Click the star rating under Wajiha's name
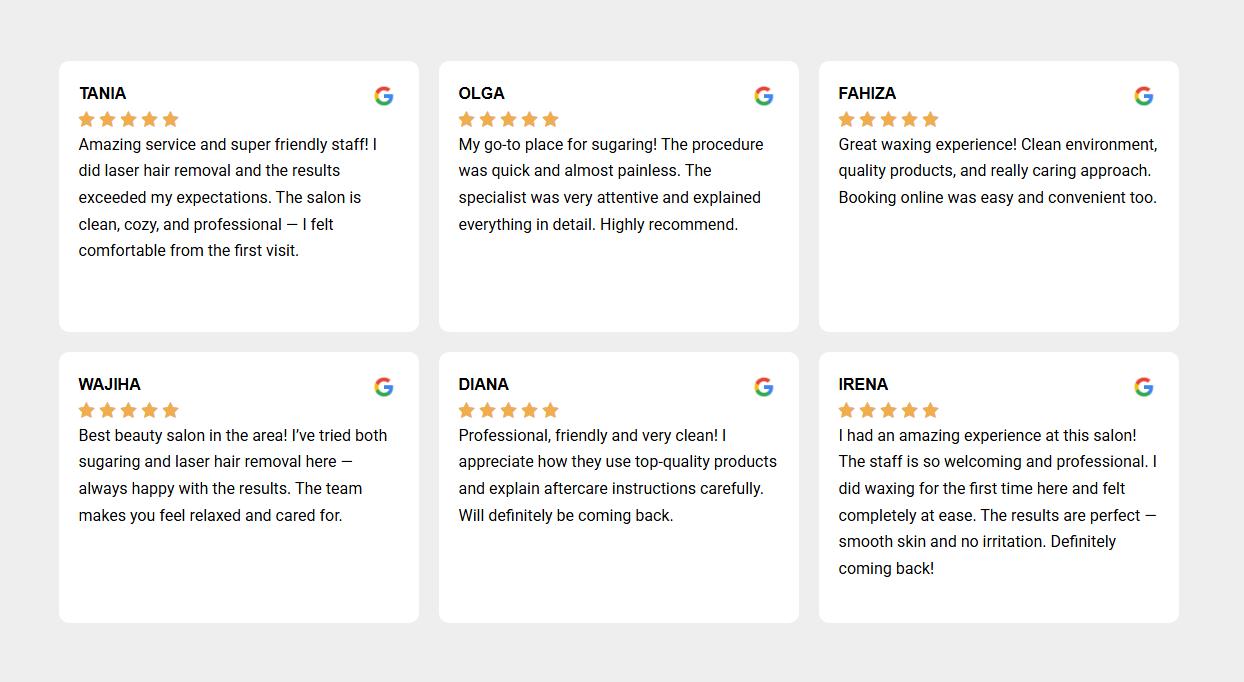The height and width of the screenshot is (682, 1244). tap(128, 410)
